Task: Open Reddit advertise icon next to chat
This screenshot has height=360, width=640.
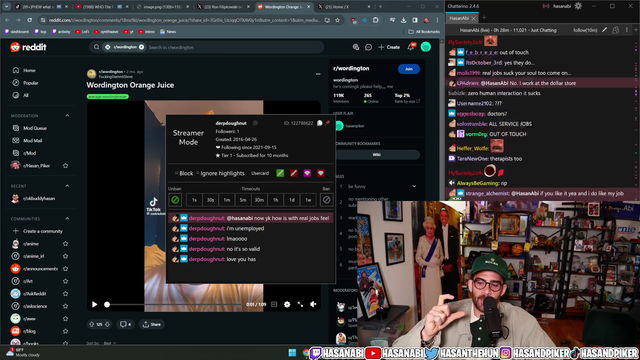Action: click(356, 47)
